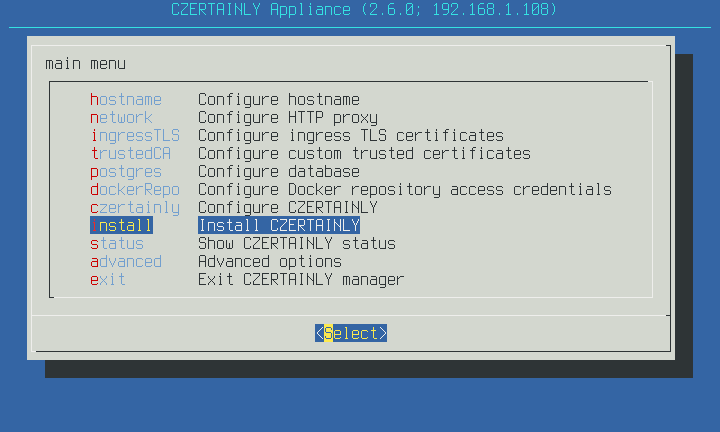Select the trustedCA menu entry
Image resolution: width=720 pixels, height=432 pixels.
(130, 153)
